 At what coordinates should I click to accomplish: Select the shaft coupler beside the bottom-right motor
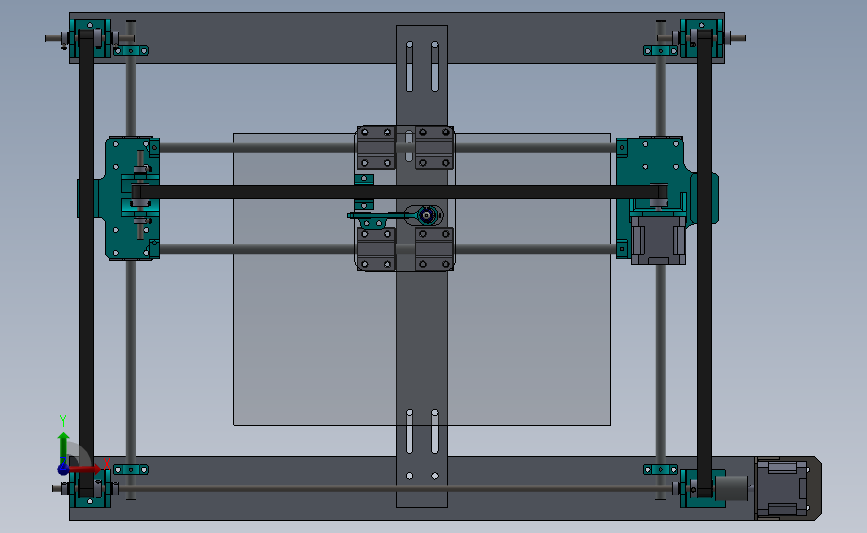[731, 488]
